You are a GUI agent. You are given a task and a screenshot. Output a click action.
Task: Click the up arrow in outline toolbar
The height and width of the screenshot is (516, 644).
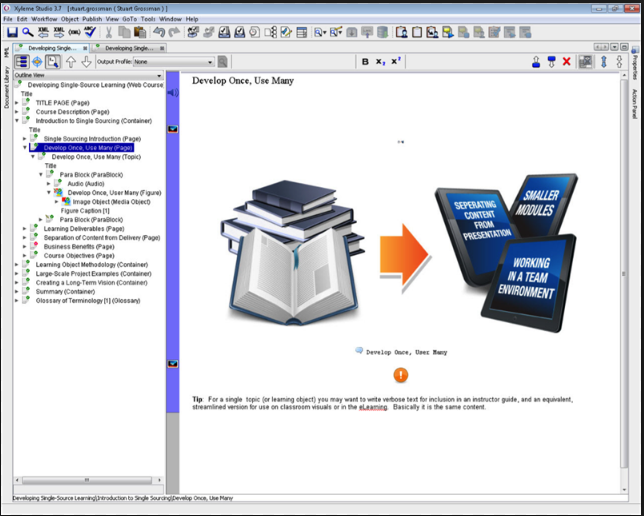click(x=71, y=62)
